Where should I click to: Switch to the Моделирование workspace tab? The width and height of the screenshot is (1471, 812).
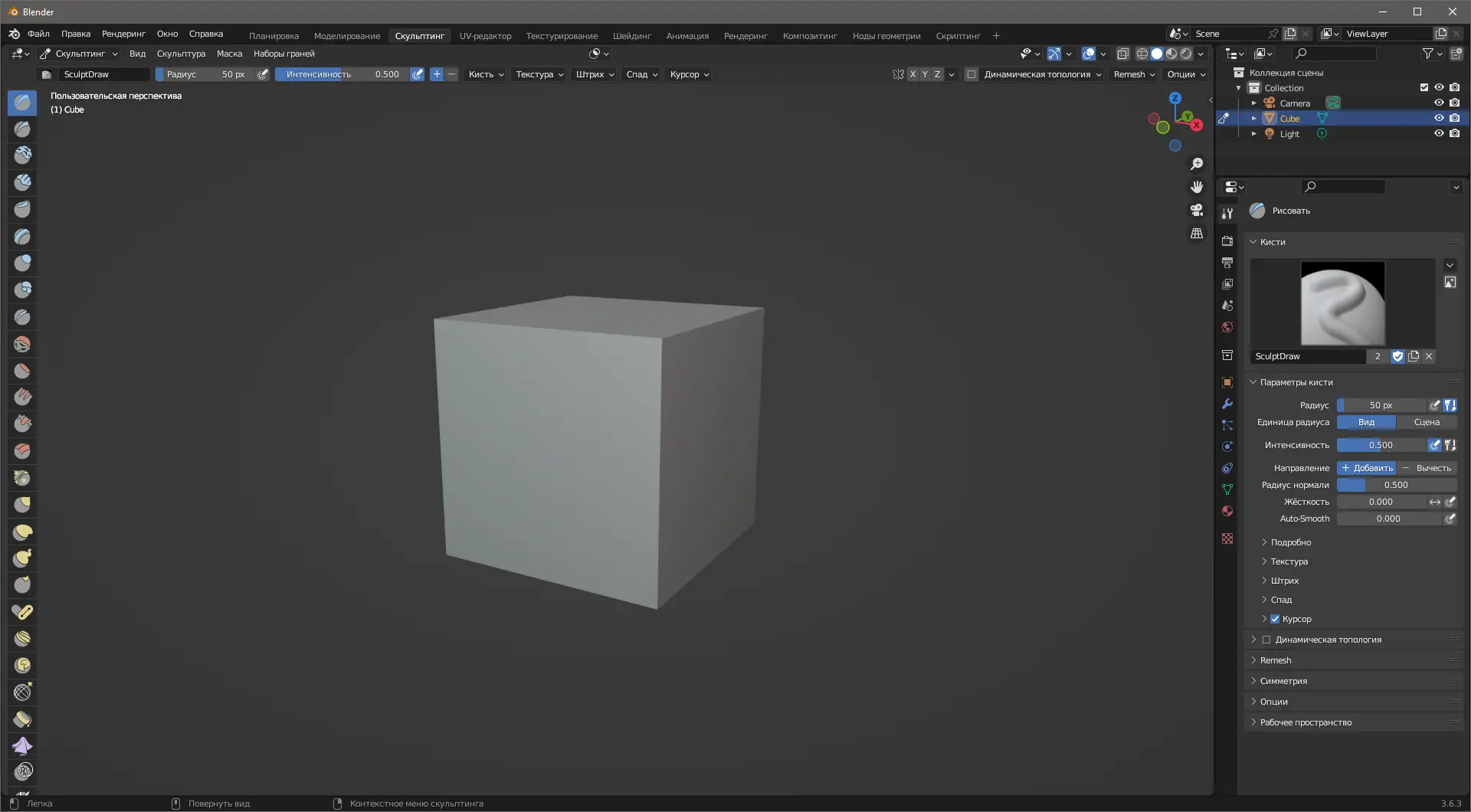point(346,36)
